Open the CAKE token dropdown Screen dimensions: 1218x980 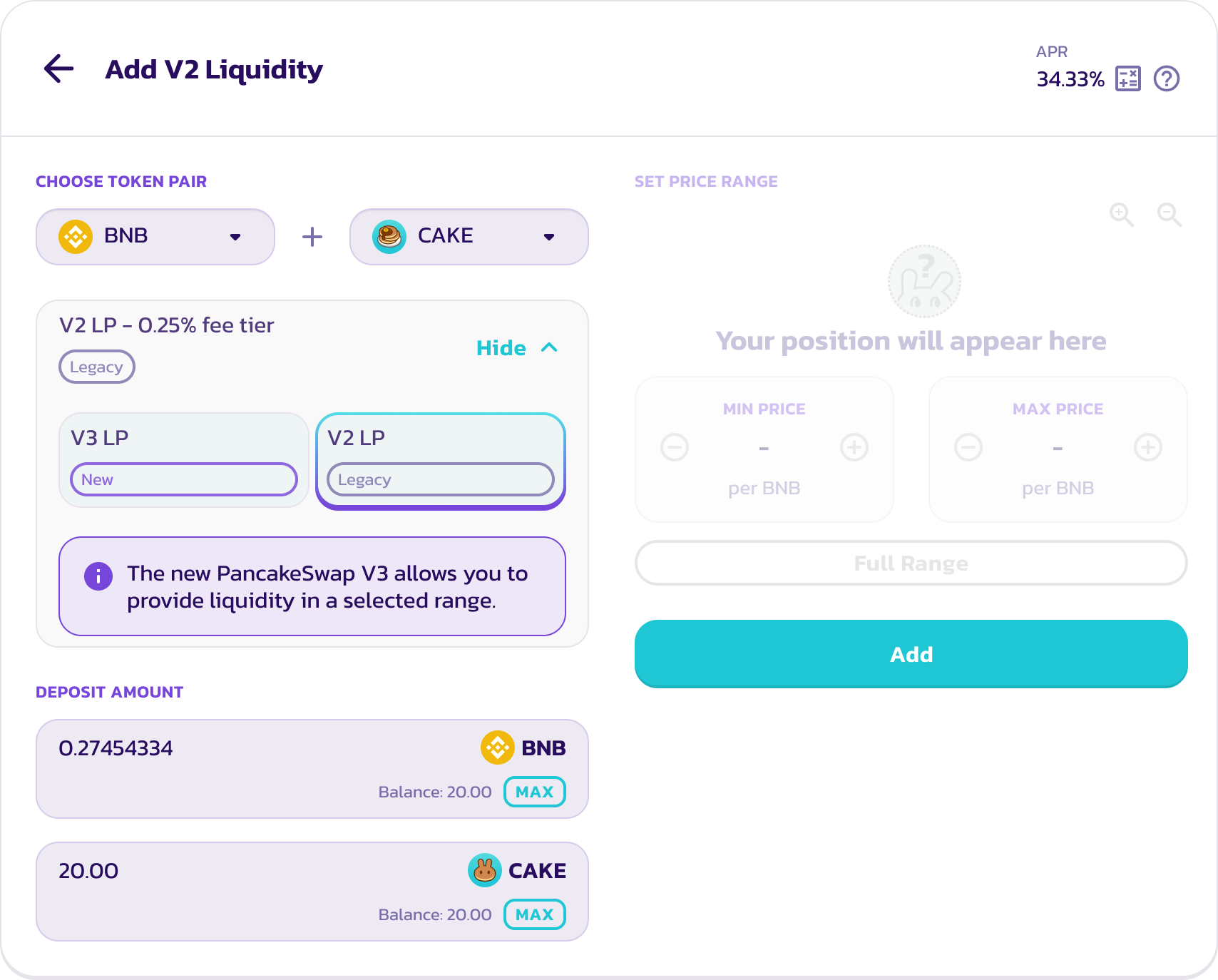(469, 236)
